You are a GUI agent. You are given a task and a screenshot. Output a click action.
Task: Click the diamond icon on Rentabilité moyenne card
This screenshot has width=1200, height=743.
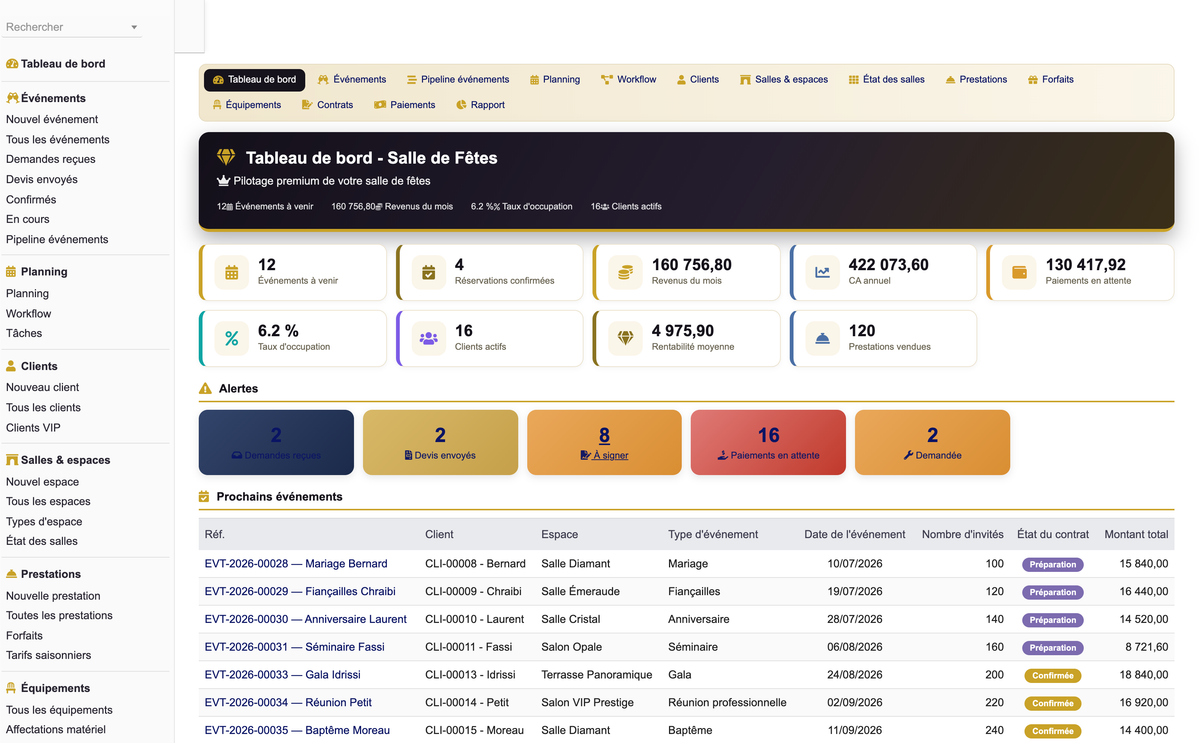tap(625, 338)
